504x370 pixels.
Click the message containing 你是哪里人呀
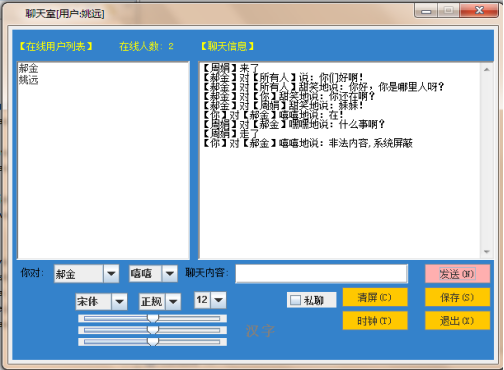pos(324,87)
